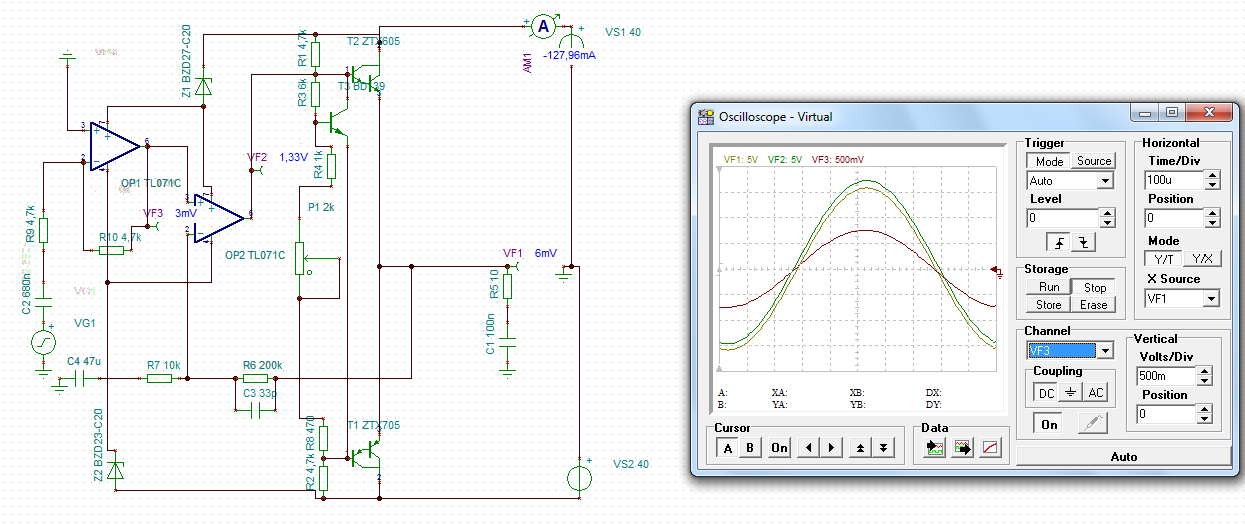Move cursor right with arrow button

click(x=830, y=448)
